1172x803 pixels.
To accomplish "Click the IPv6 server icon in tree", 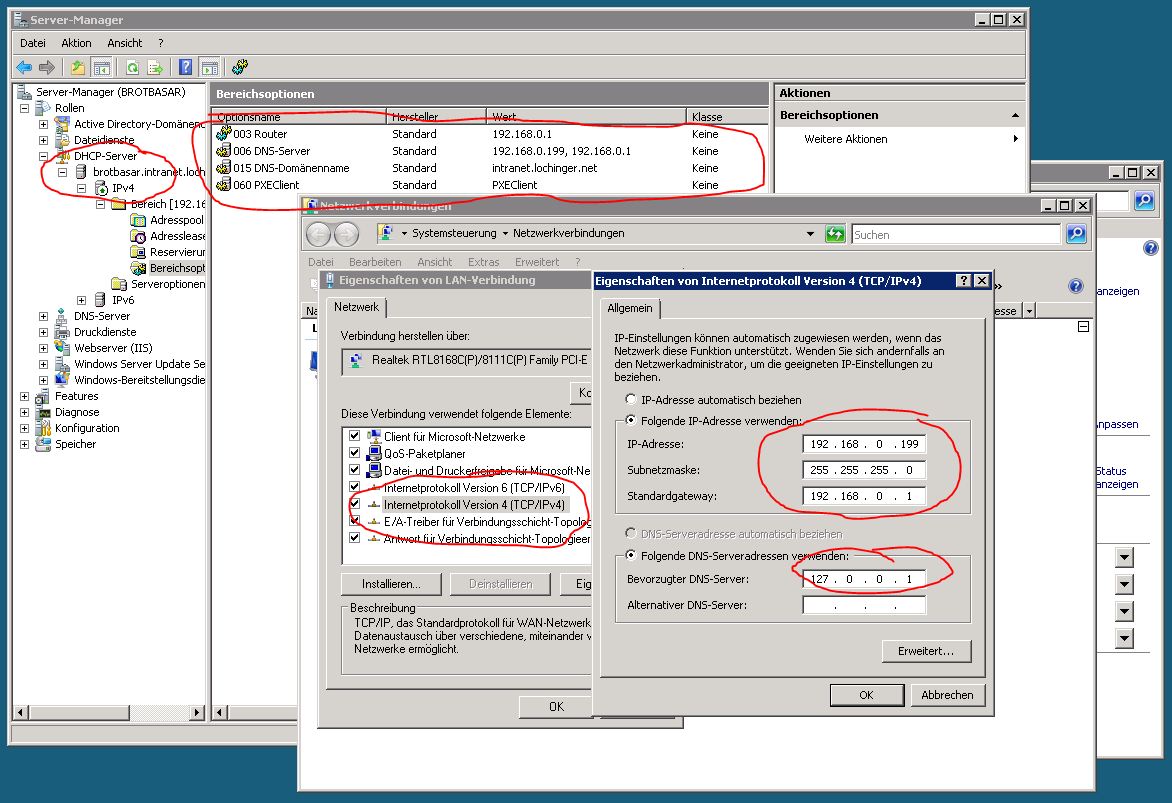I will [100, 300].
